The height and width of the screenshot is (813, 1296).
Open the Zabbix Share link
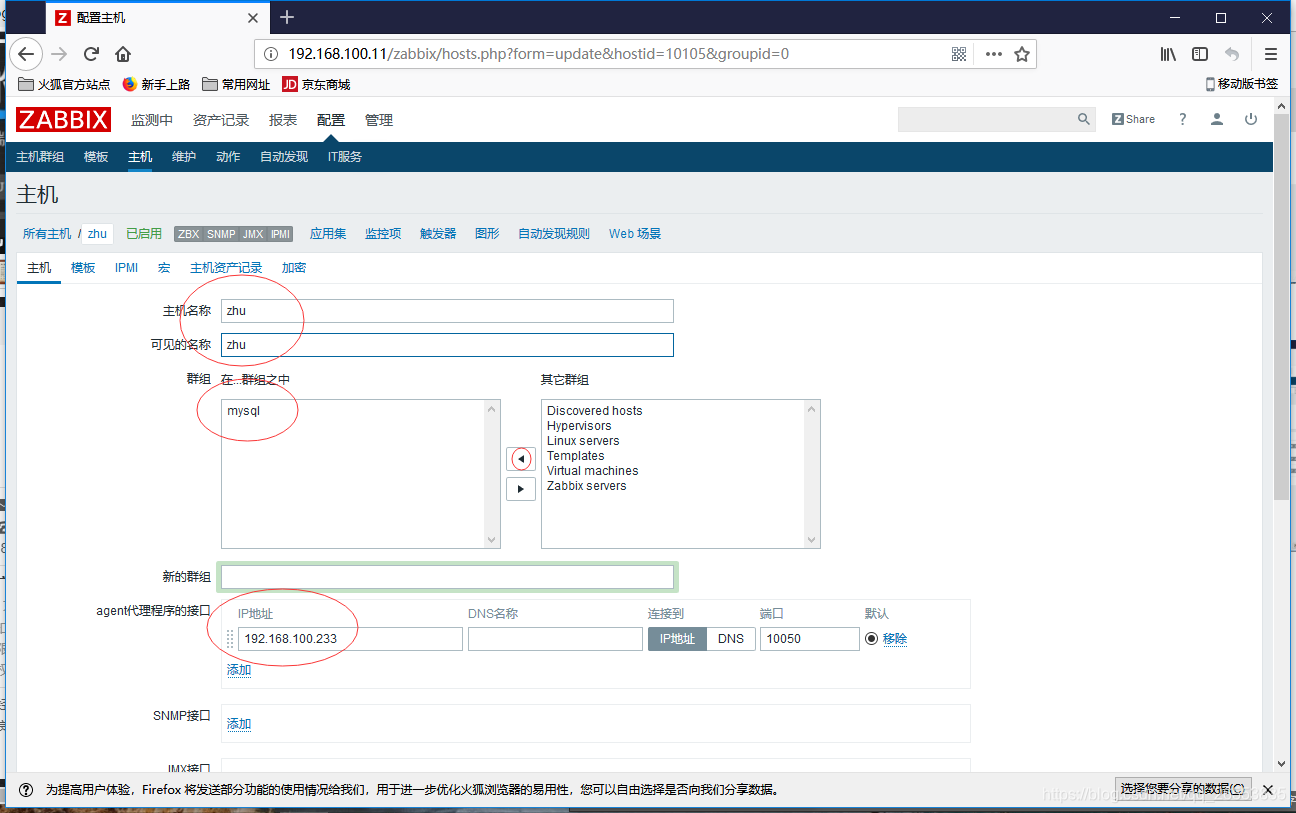(1133, 119)
